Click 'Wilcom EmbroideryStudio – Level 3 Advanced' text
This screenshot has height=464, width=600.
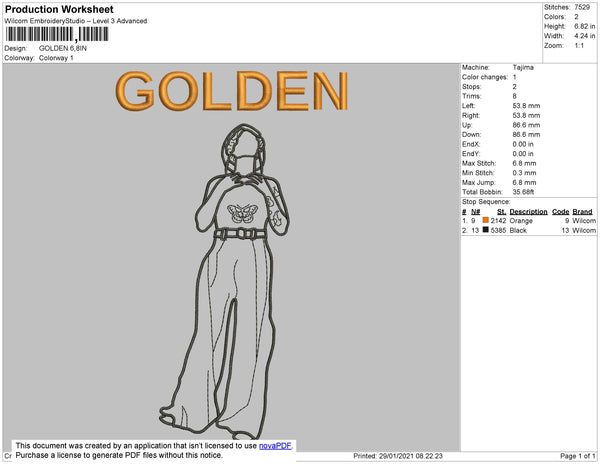click(x=76, y=21)
